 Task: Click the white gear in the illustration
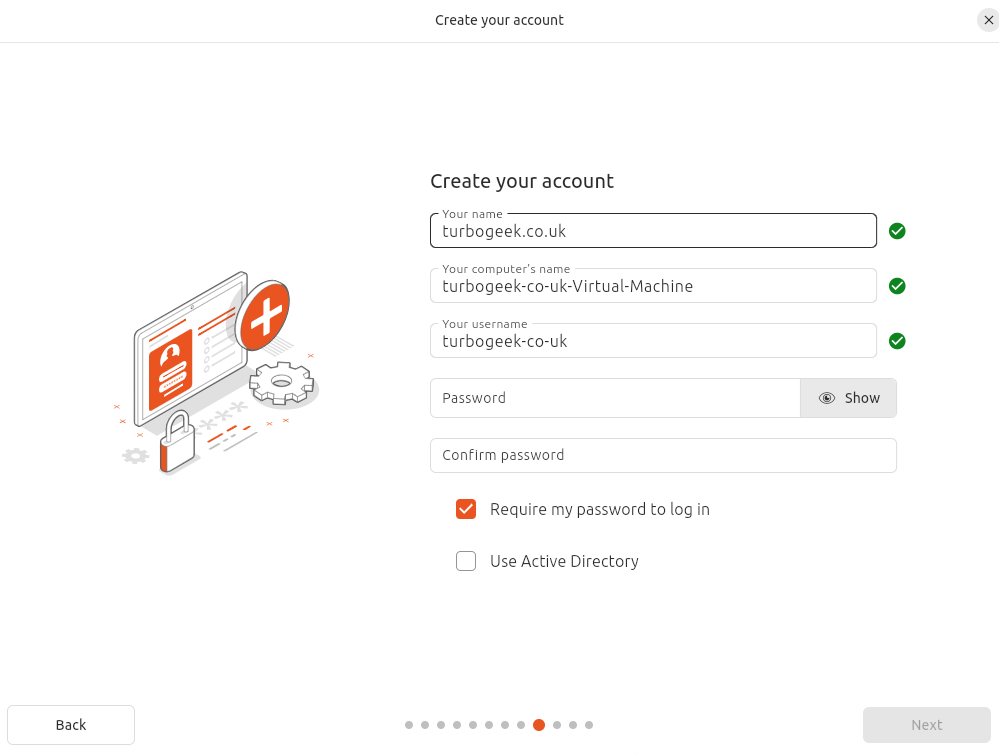click(x=281, y=382)
